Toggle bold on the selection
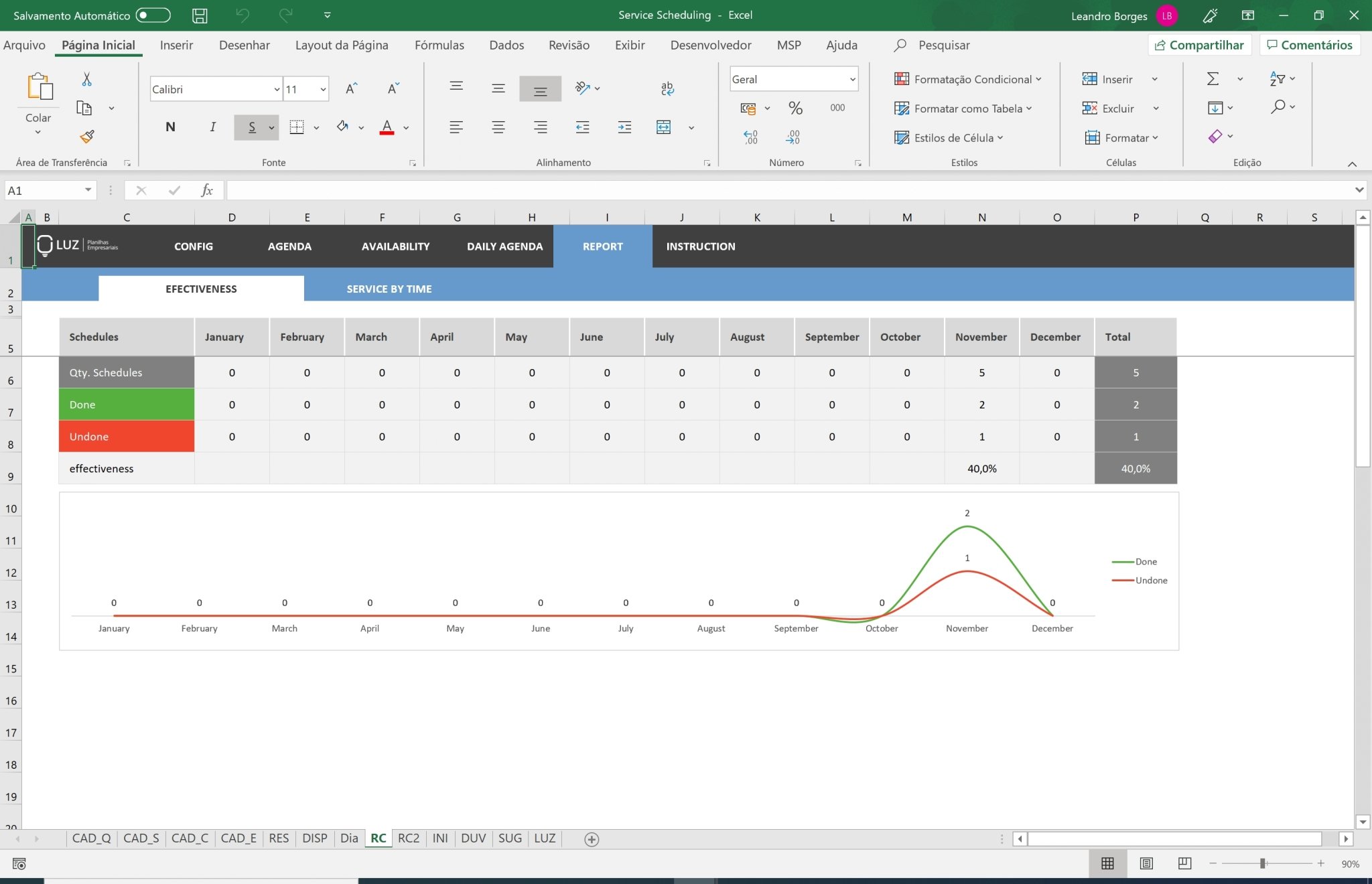The height and width of the screenshot is (884, 1372). (x=170, y=127)
